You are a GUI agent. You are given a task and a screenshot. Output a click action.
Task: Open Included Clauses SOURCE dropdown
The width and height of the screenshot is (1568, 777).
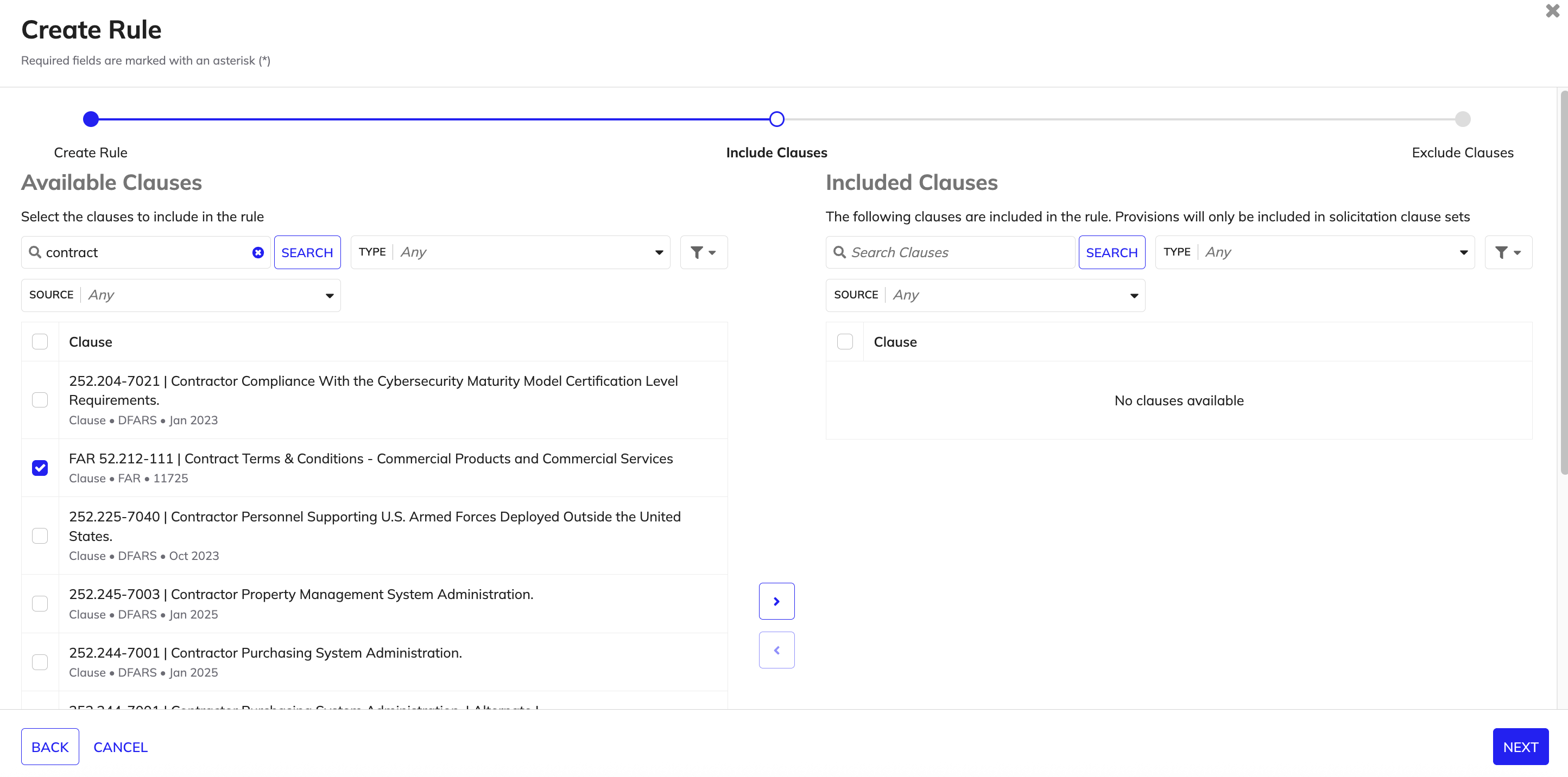click(x=985, y=295)
